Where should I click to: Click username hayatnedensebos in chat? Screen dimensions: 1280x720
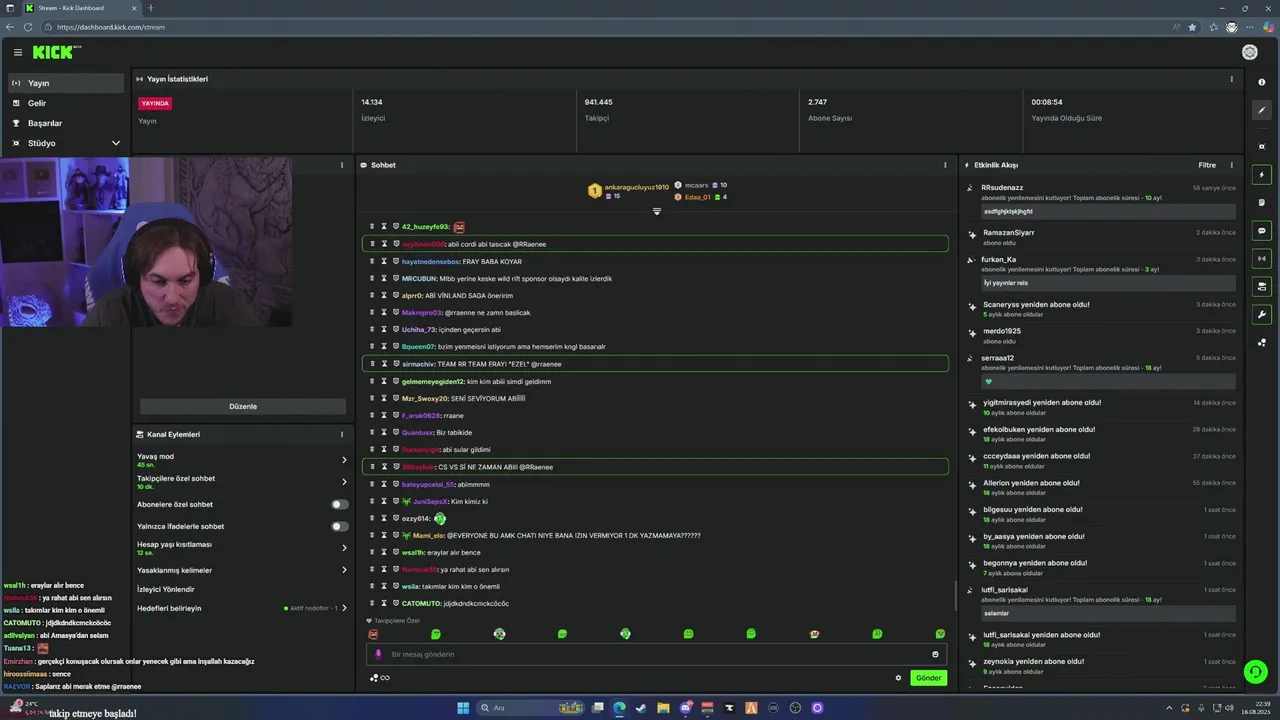pos(430,262)
